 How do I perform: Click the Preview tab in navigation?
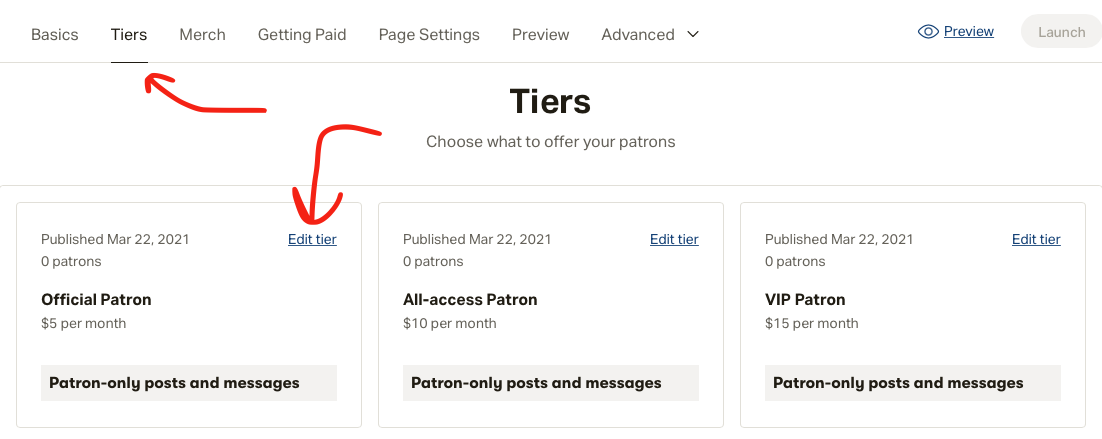point(540,34)
